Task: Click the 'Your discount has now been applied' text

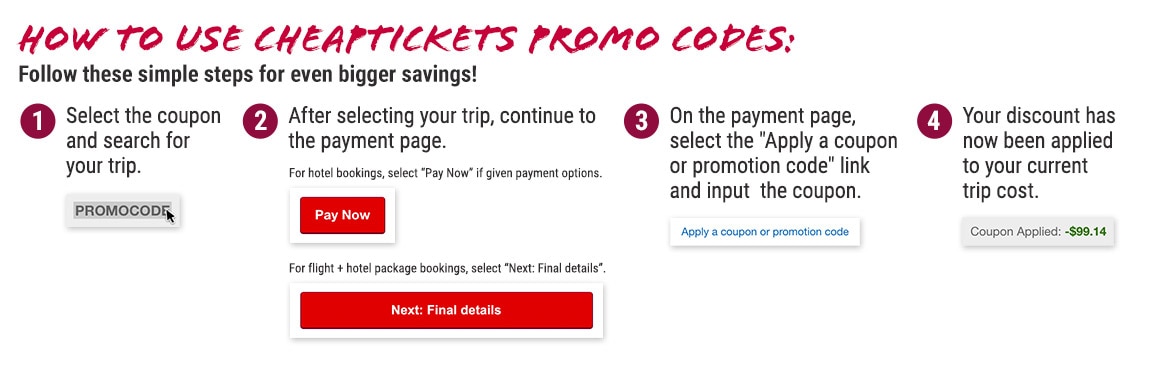Action: point(1039,153)
